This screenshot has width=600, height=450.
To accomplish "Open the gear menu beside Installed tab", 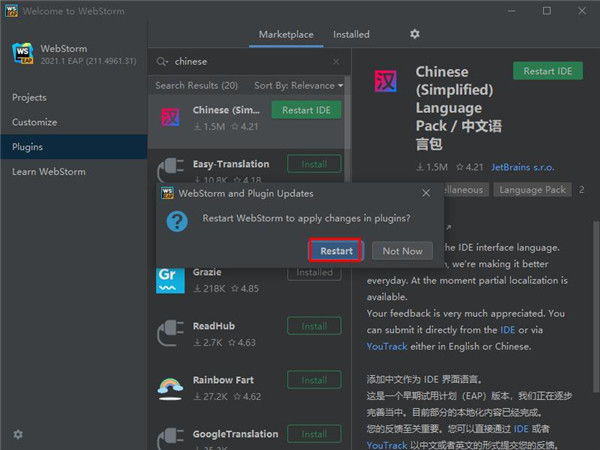I will [415, 34].
